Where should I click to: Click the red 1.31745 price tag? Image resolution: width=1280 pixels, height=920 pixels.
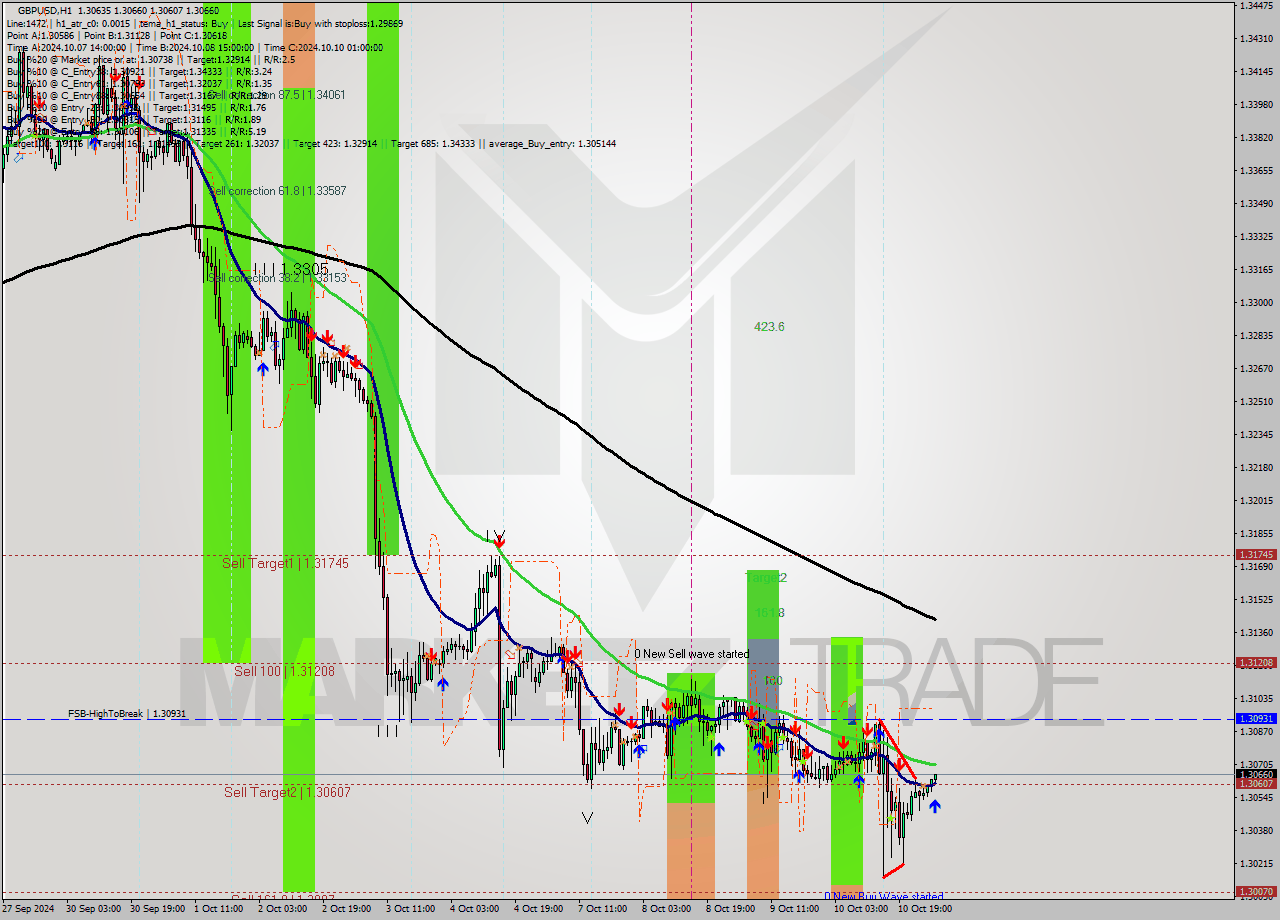1256,554
